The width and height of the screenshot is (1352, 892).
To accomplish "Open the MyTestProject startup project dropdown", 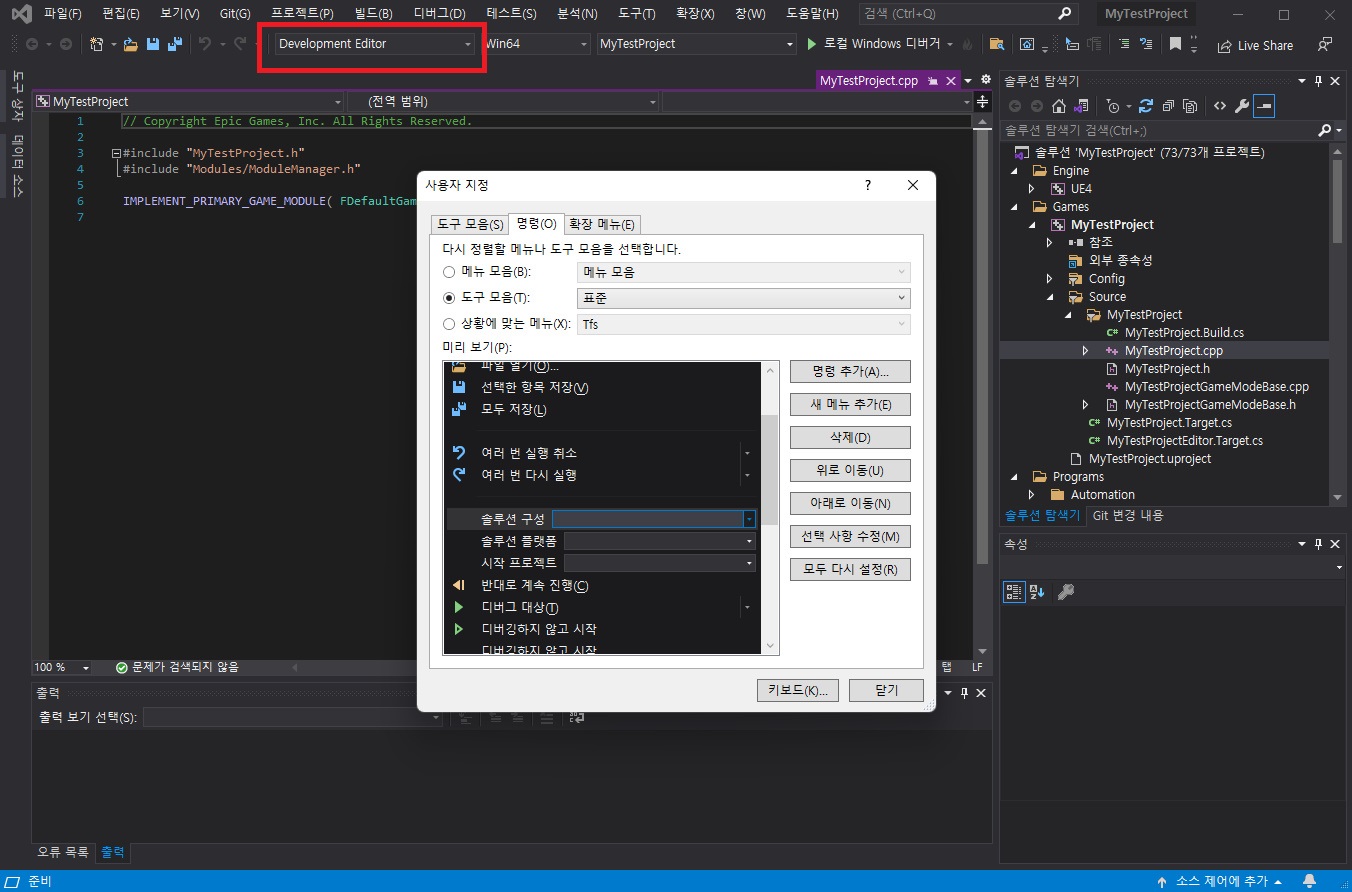I will (697, 44).
